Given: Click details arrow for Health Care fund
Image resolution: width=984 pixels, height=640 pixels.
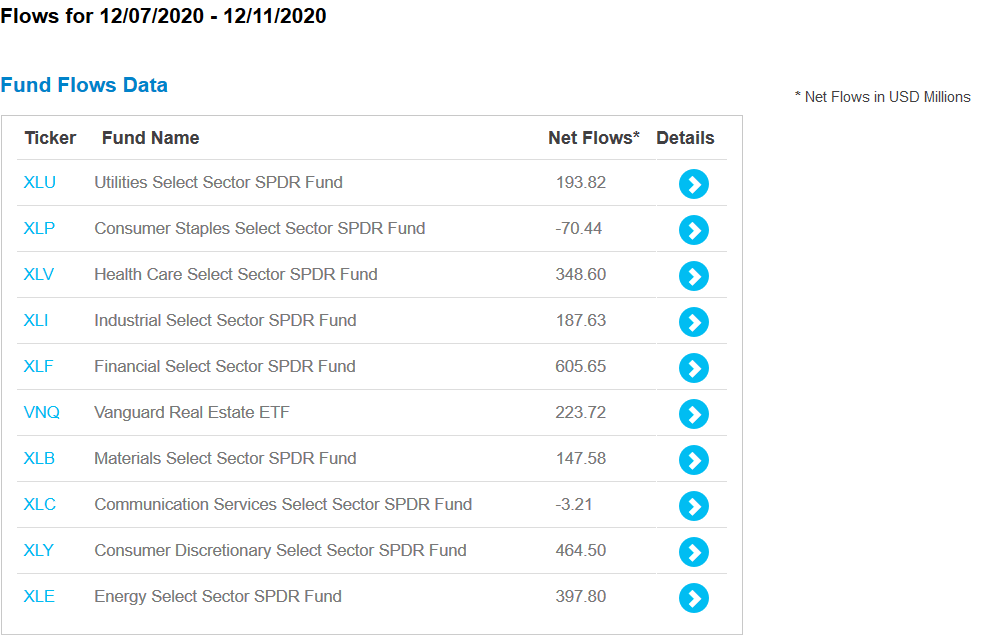Looking at the screenshot, I should 693,276.
